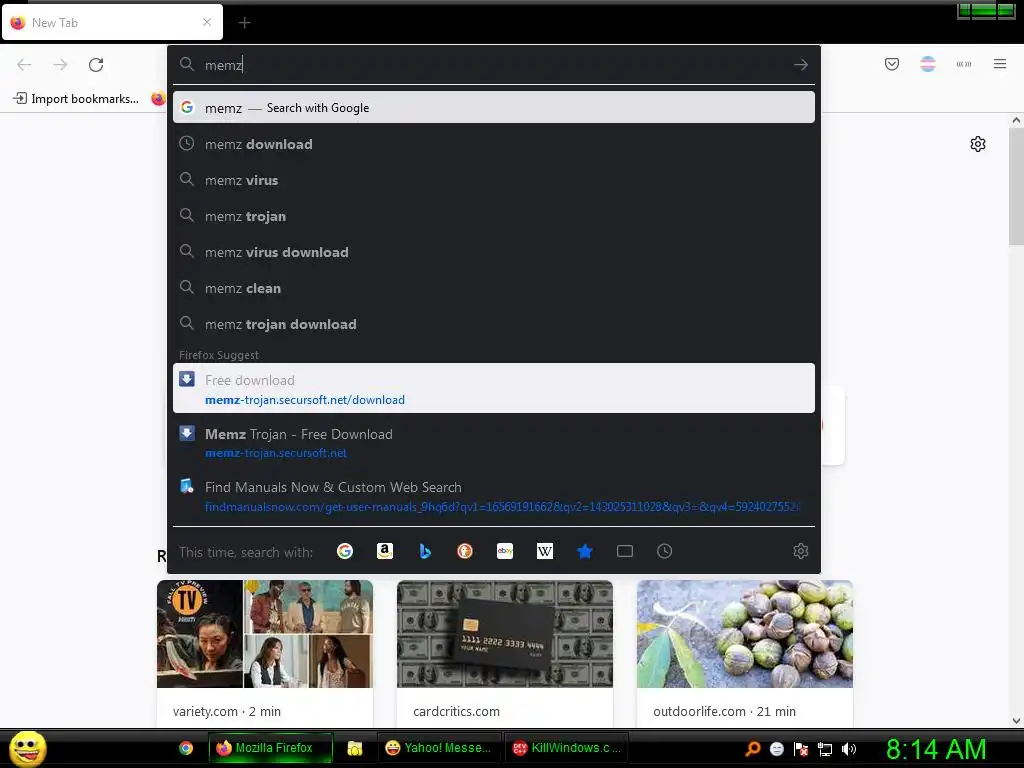Screen dimensions: 1024x768
Task: Open the Save to Pocket button
Action: click(892, 64)
